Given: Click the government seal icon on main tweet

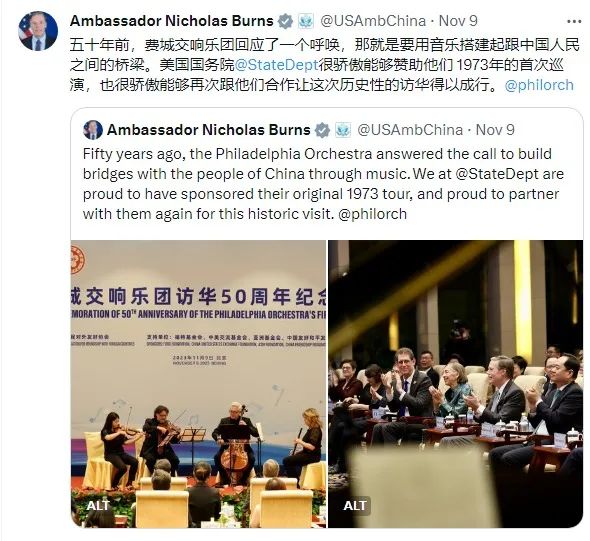Looking at the screenshot, I should (x=306, y=21).
